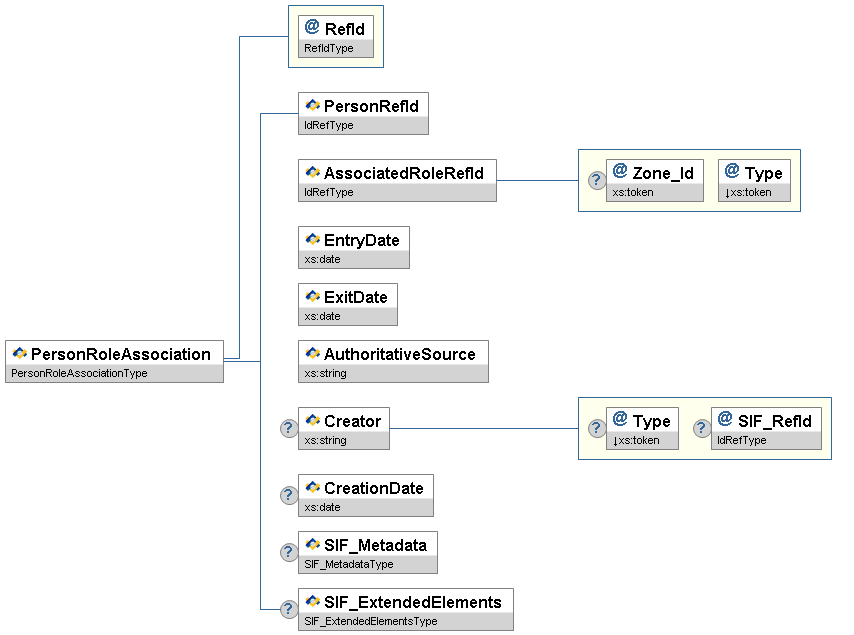
Task: Click the optional question mark beside Zone_Id
Action: pyautogui.click(x=595, y=180)
